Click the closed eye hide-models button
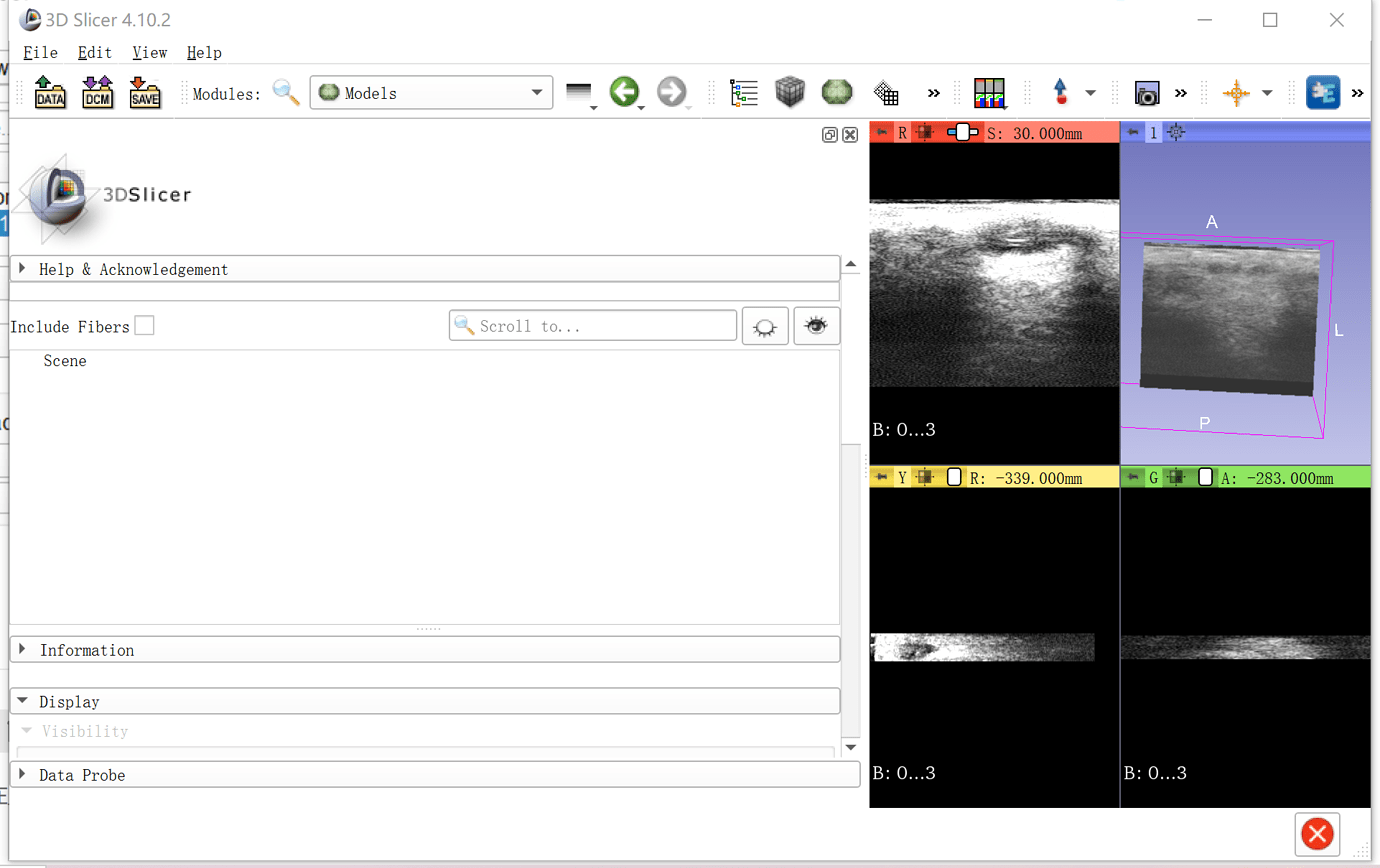The width and height of the screenshot is (1380, 868). click(x=765, y=326)
